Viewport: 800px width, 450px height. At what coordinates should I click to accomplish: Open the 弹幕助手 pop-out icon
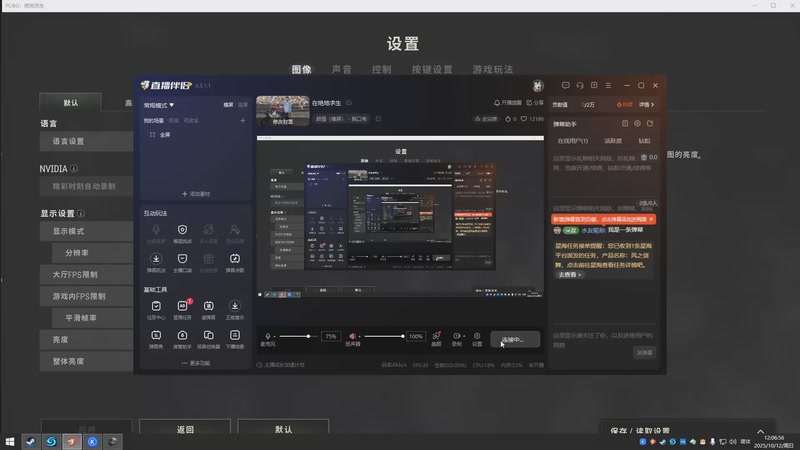(x=650, y=123)
